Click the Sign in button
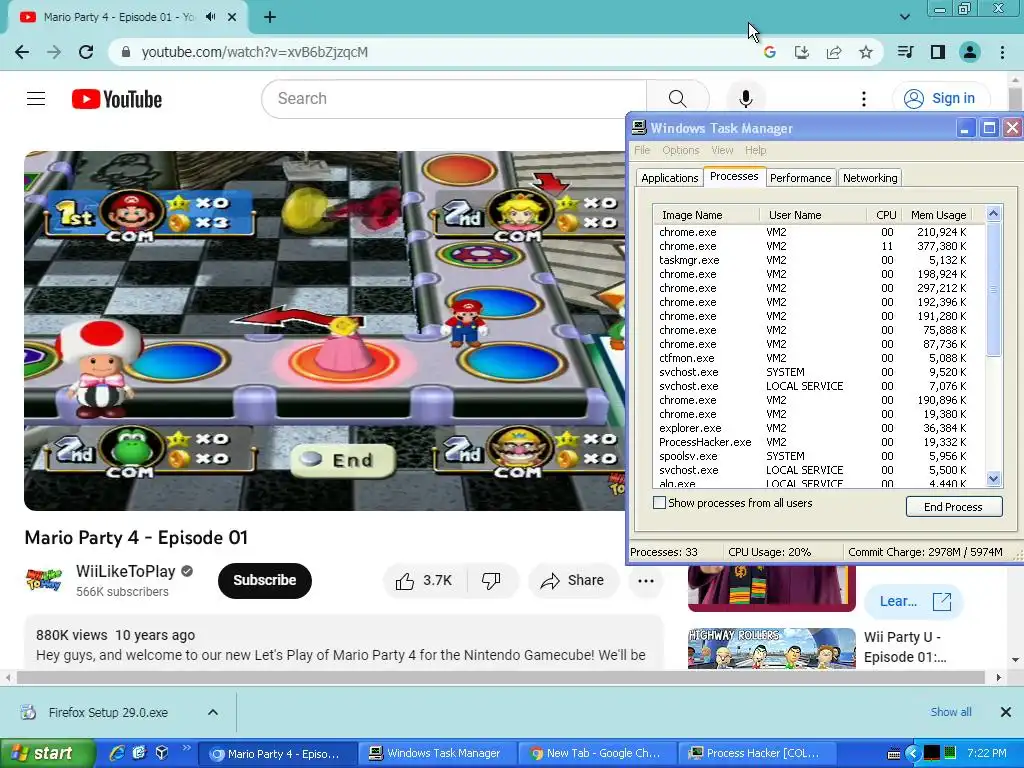The width and height of the screenshot is (1024, 768). point(940,99)
